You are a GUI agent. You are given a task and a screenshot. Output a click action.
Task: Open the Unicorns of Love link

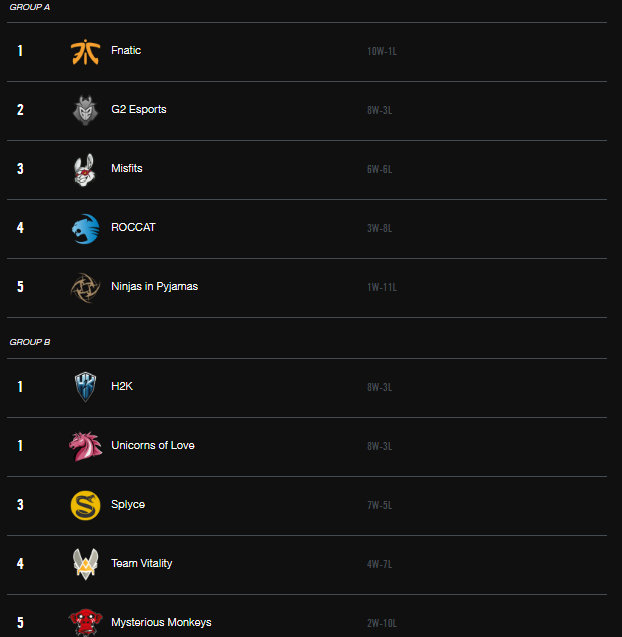(153, 445)
